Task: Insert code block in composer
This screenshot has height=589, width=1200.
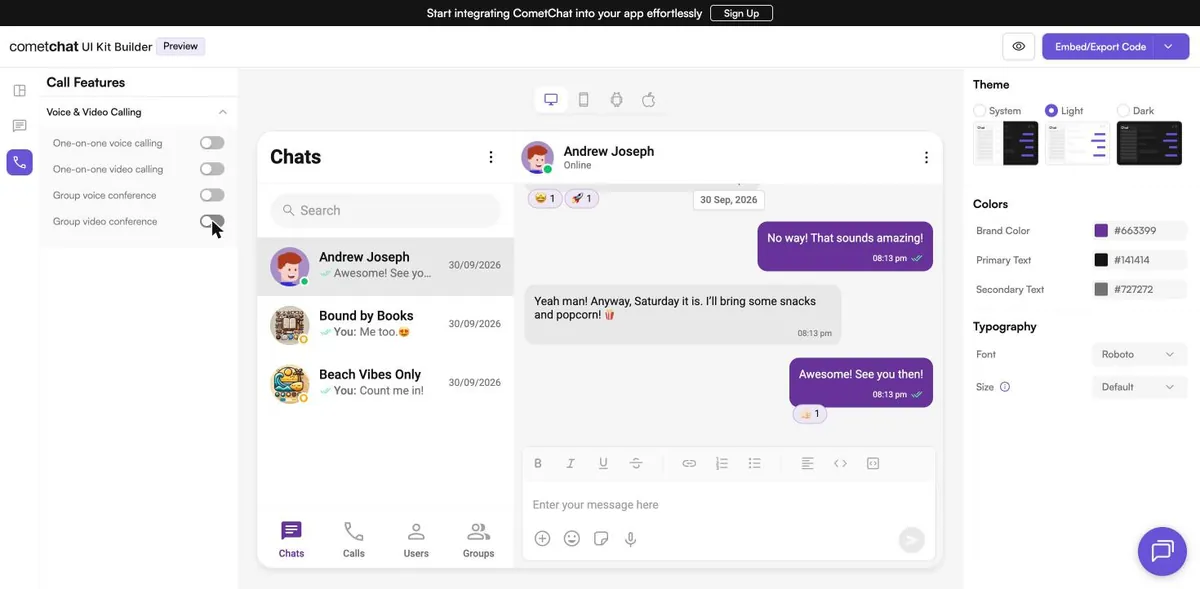Action: [873, 463]
